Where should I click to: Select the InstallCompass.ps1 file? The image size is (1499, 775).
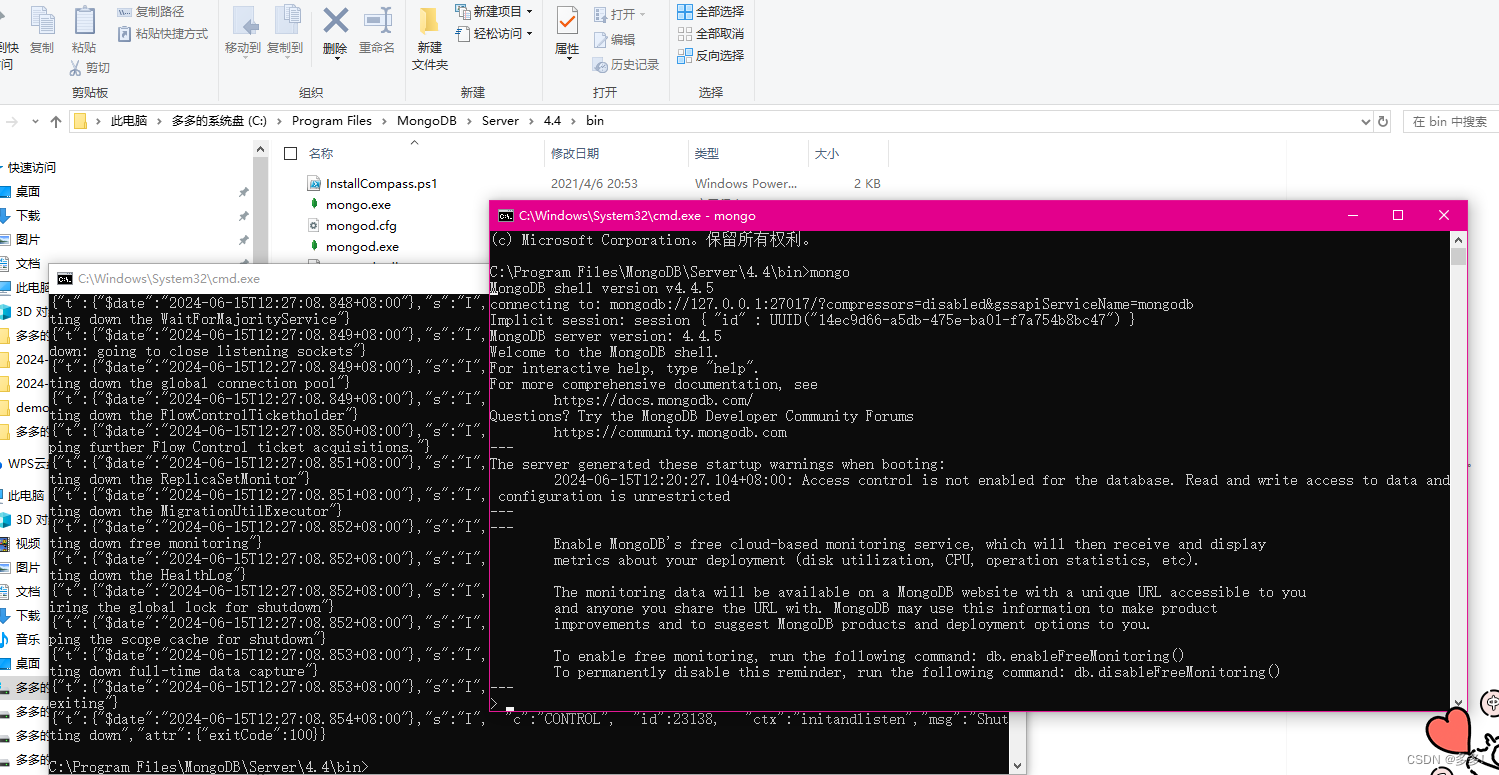pos(382,183)
